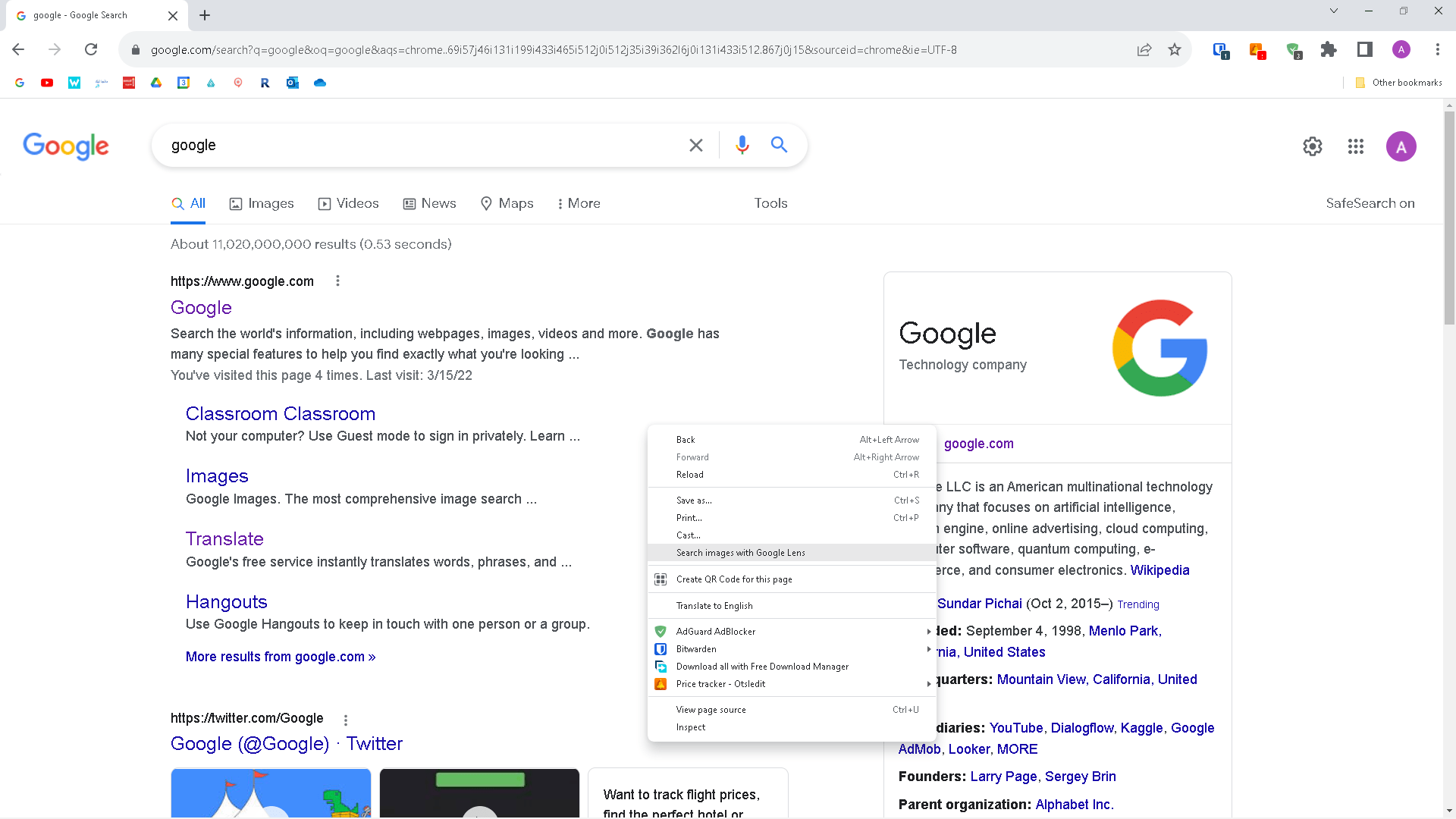Open the Outlook bookmark
The width and height of the screenshot is (1456, 819).
[x=293, y=83]
